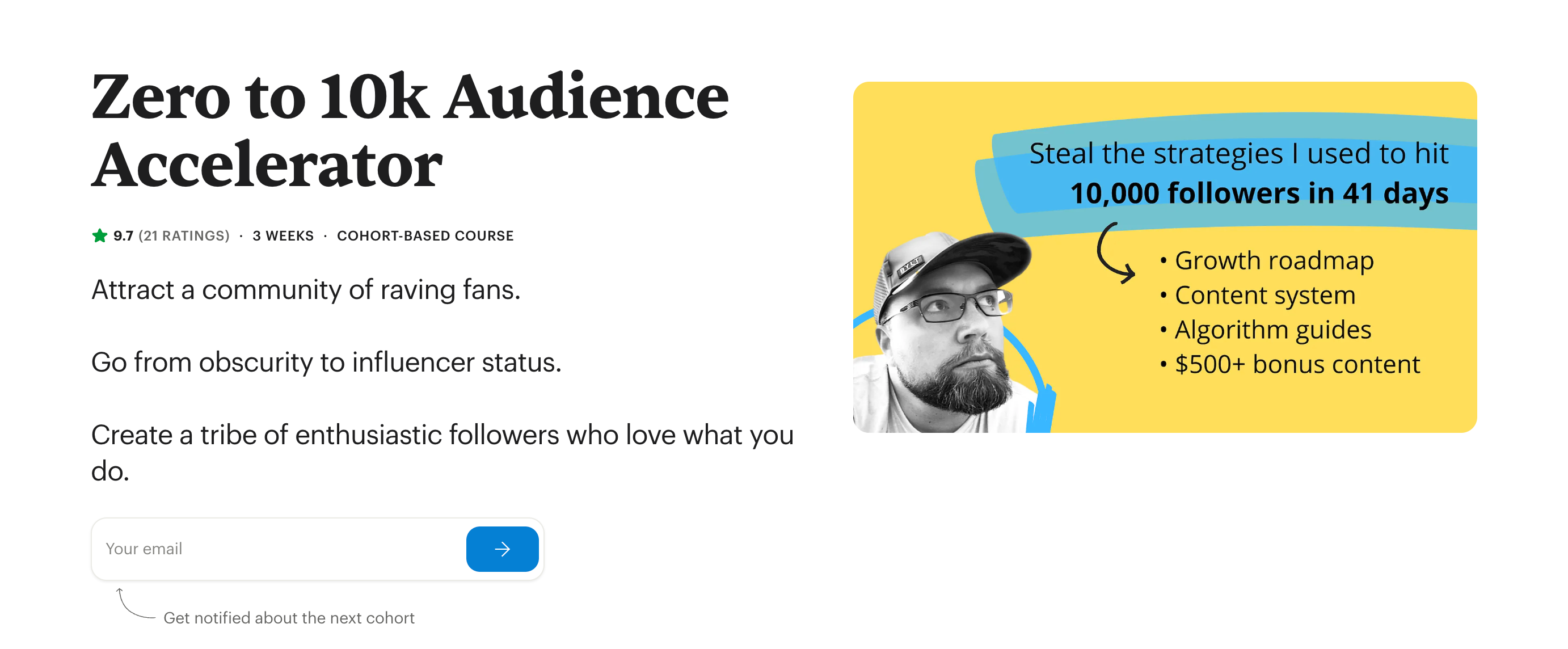Image resolution: width=1568 pixels, height=649 pixels.
Task: Click the Content system bullet in banner
Action: pyautogui.click(x=1264, y=295)
